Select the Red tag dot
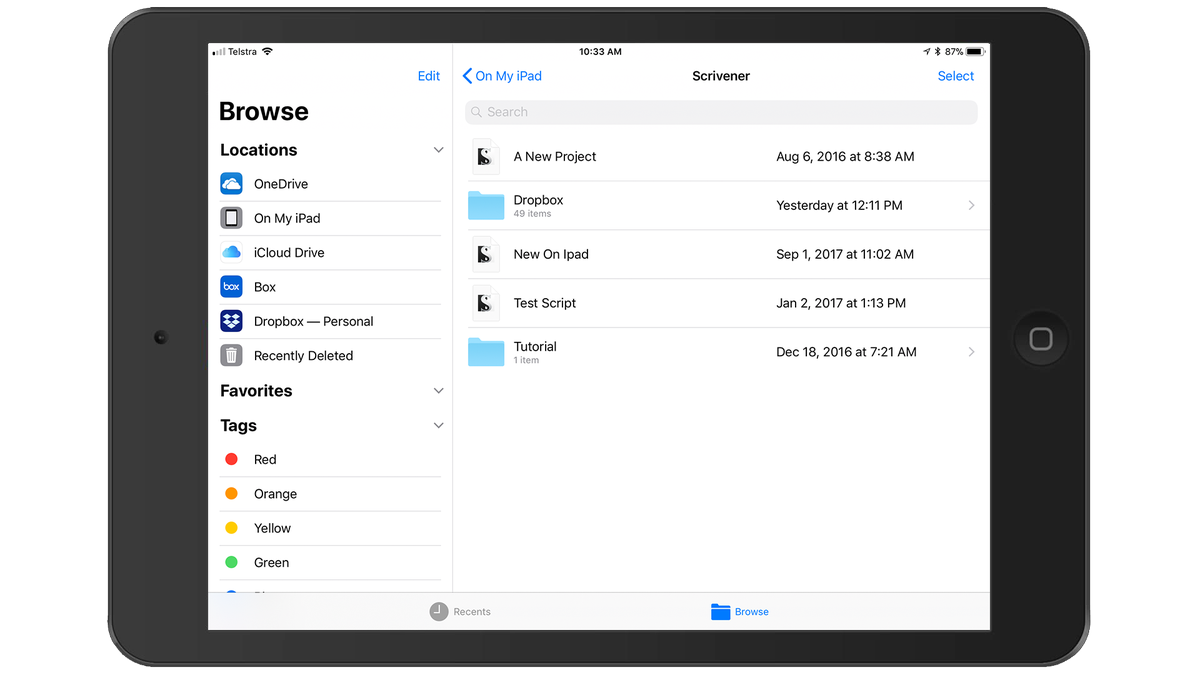This screenshot has height=675, width=1200. click(231, 460)
